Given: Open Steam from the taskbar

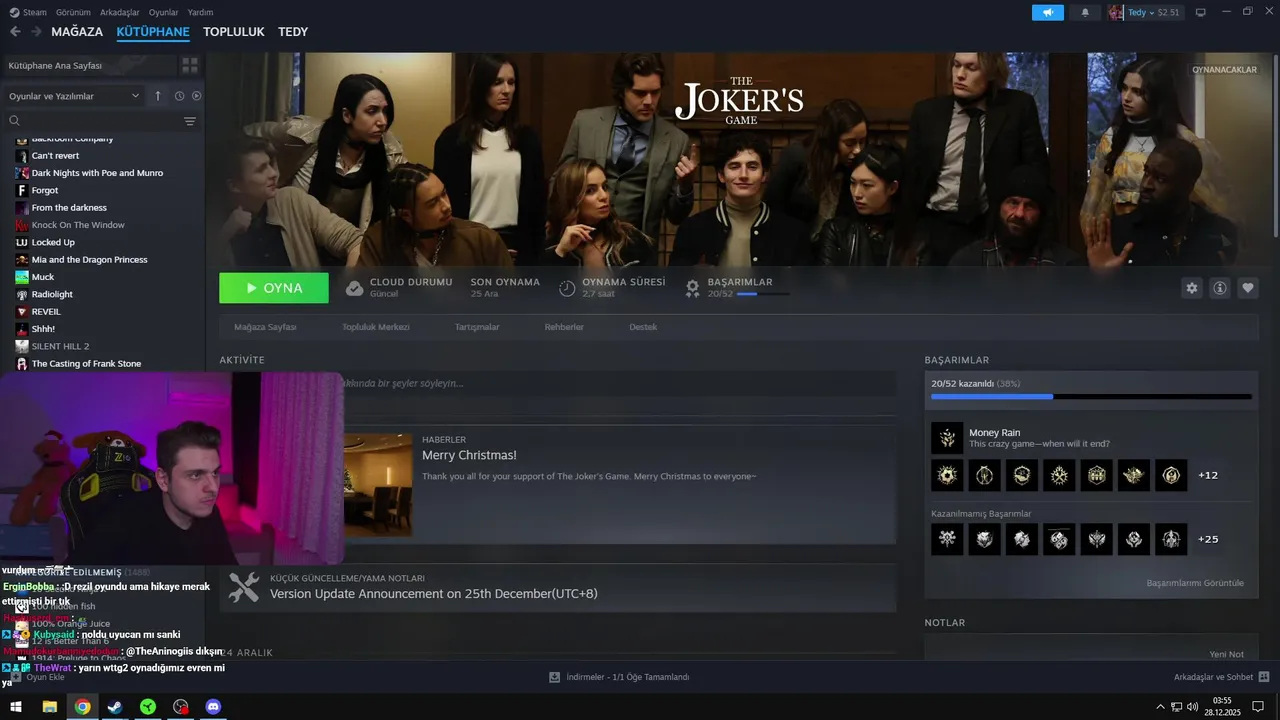Looking at the screenshot, I should (x=115, y=707).
